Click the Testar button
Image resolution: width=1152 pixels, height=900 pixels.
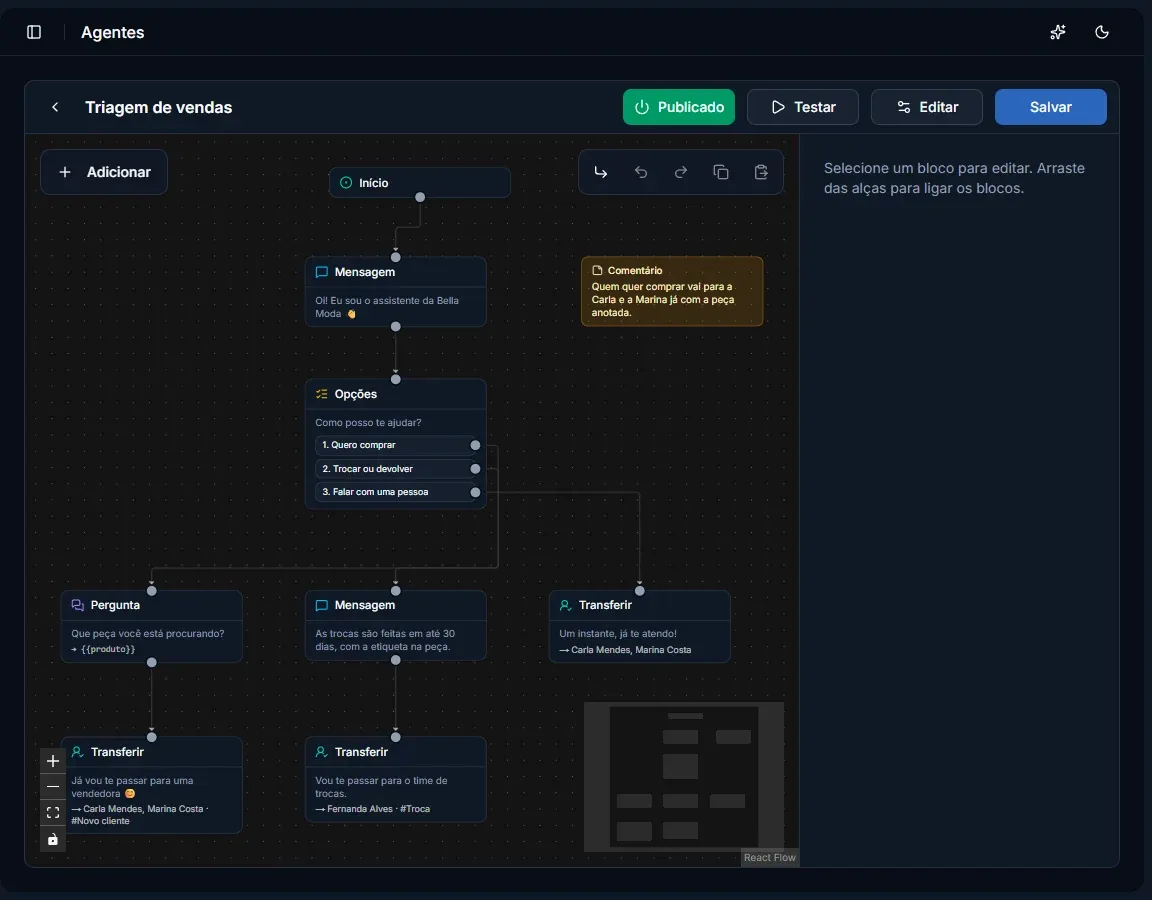[803, 107]
